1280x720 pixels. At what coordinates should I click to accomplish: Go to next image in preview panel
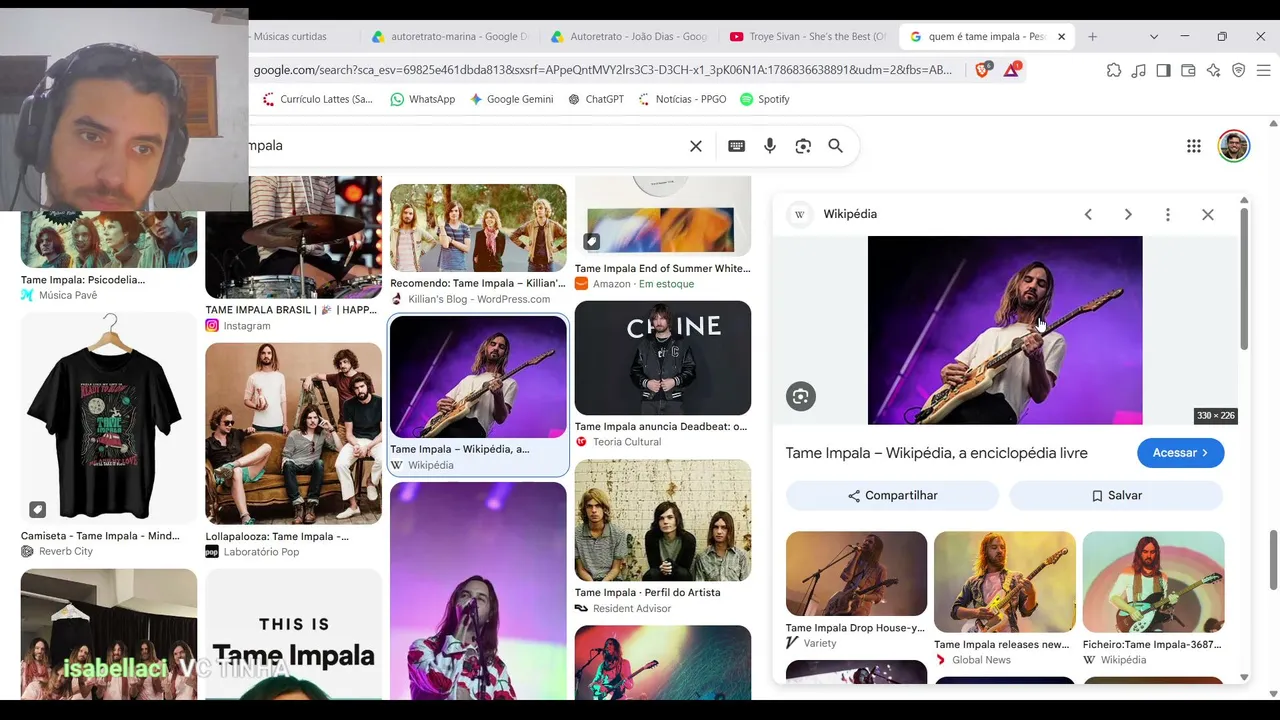pyautogui.click(x=1128, y=214)
